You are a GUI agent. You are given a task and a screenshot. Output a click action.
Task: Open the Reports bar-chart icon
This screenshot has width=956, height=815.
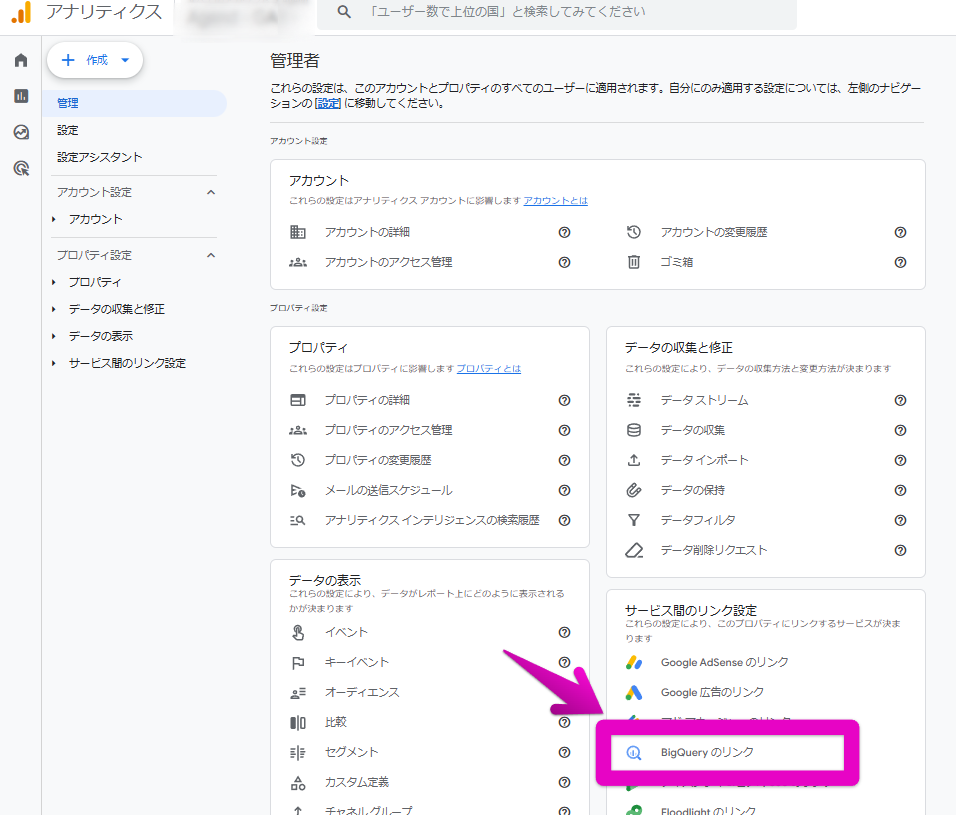pyautogui.click(x=21, y=96)
